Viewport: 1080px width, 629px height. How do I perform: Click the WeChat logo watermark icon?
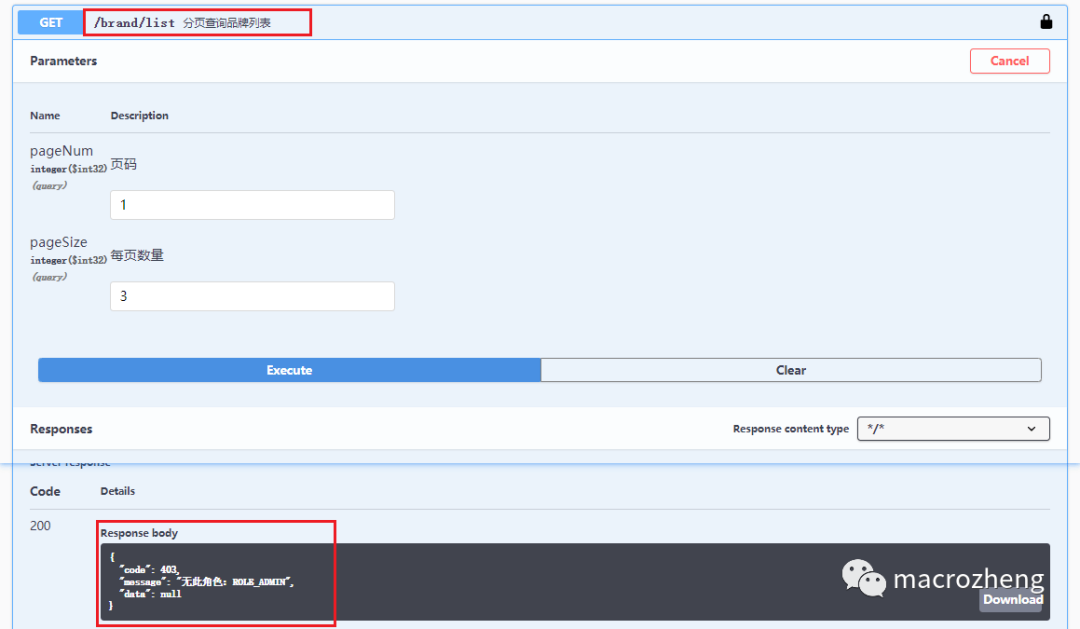pyautogui.click(x=863, y=578)
